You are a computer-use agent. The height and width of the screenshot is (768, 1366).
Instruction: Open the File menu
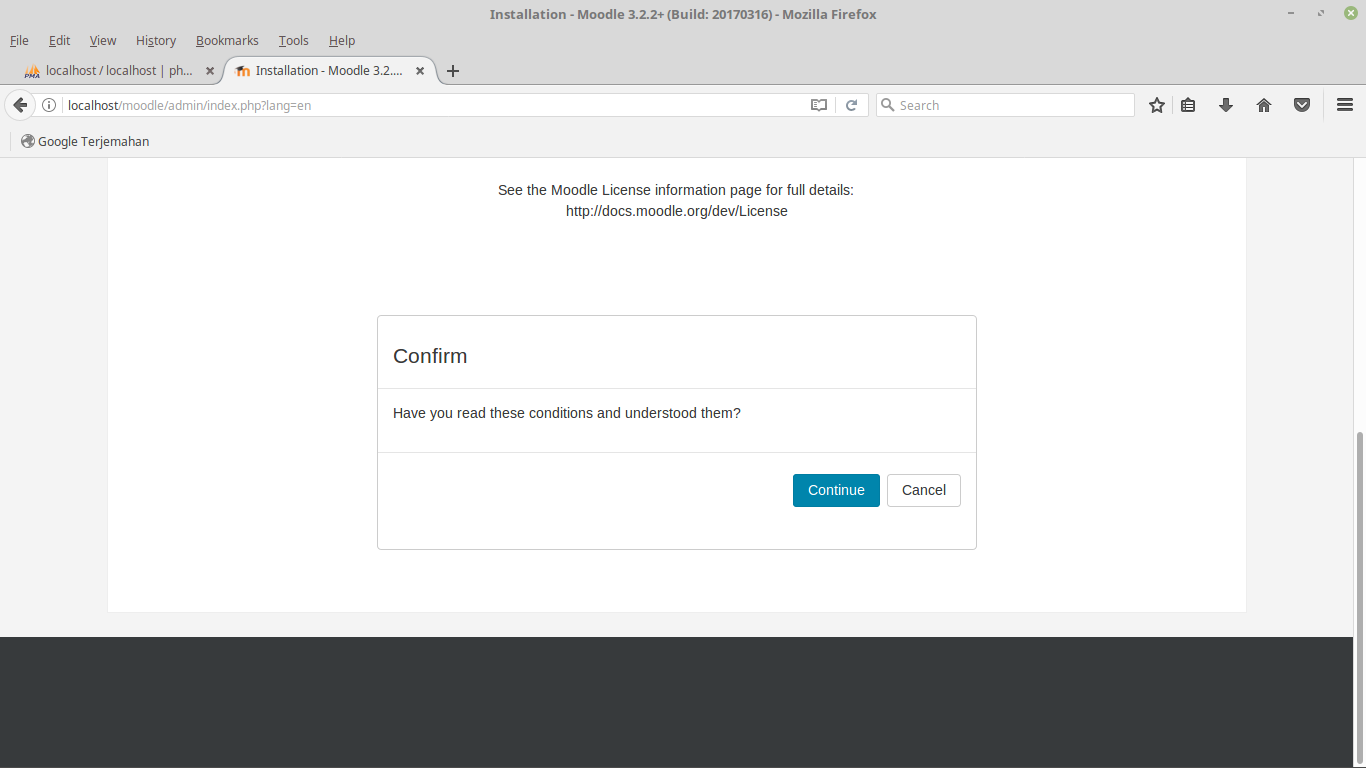coord(19,40)
